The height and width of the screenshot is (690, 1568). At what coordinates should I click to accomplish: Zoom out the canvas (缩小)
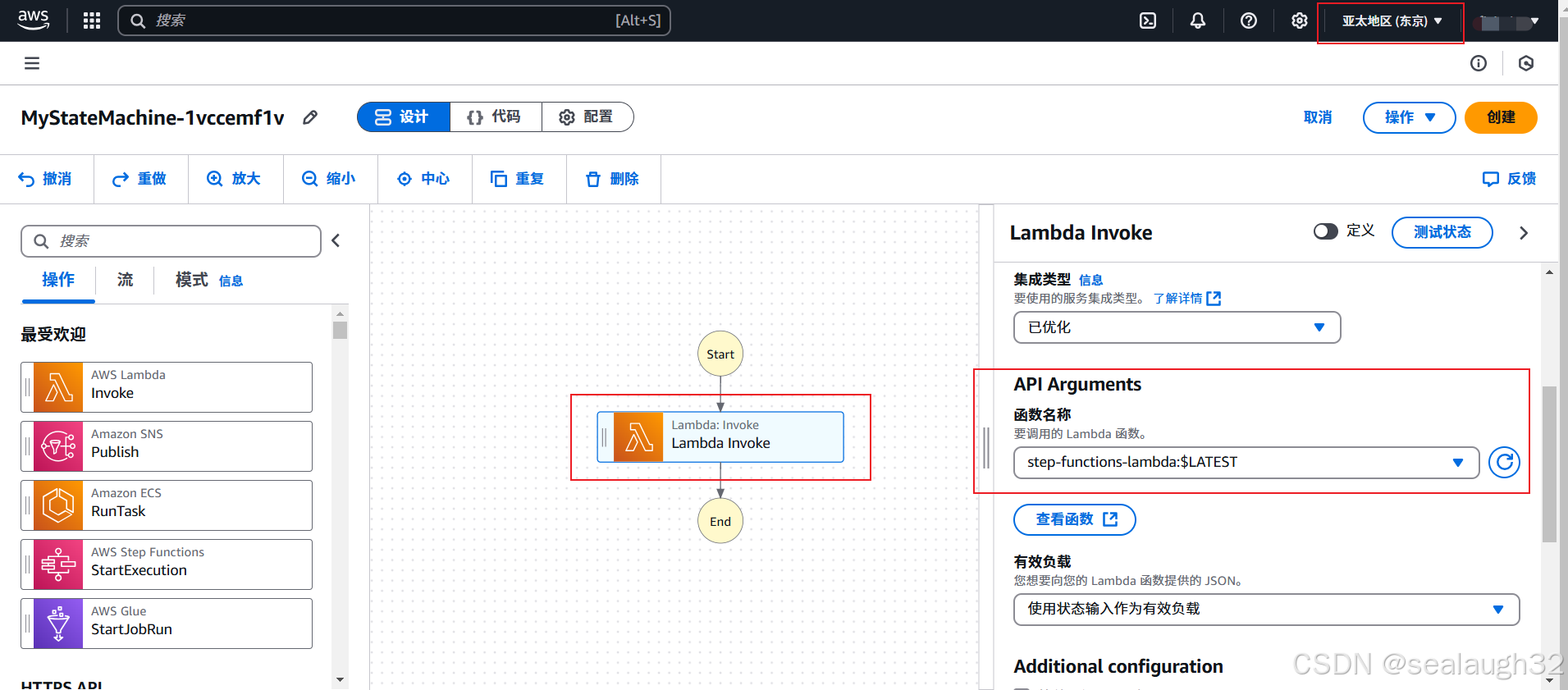(x=329, y=179)
